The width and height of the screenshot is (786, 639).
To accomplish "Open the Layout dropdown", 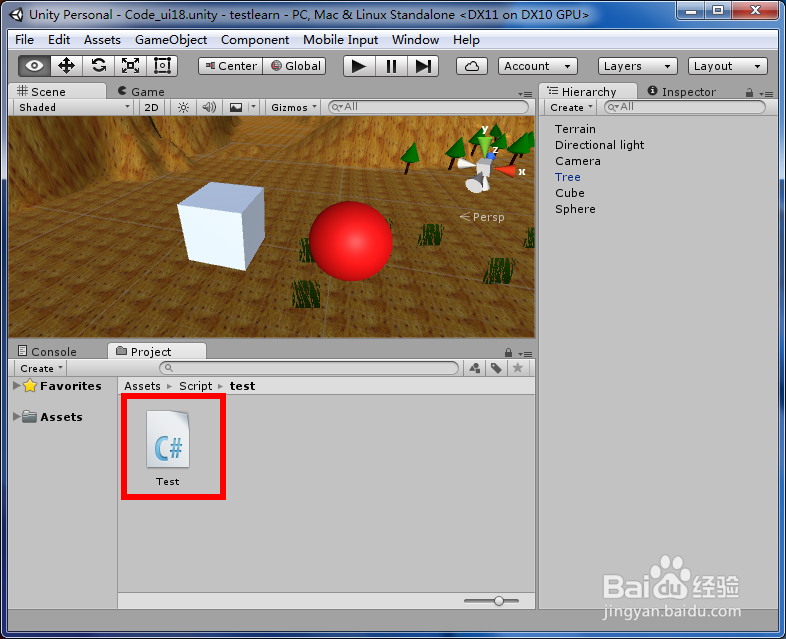I will (x=728, y=66).
